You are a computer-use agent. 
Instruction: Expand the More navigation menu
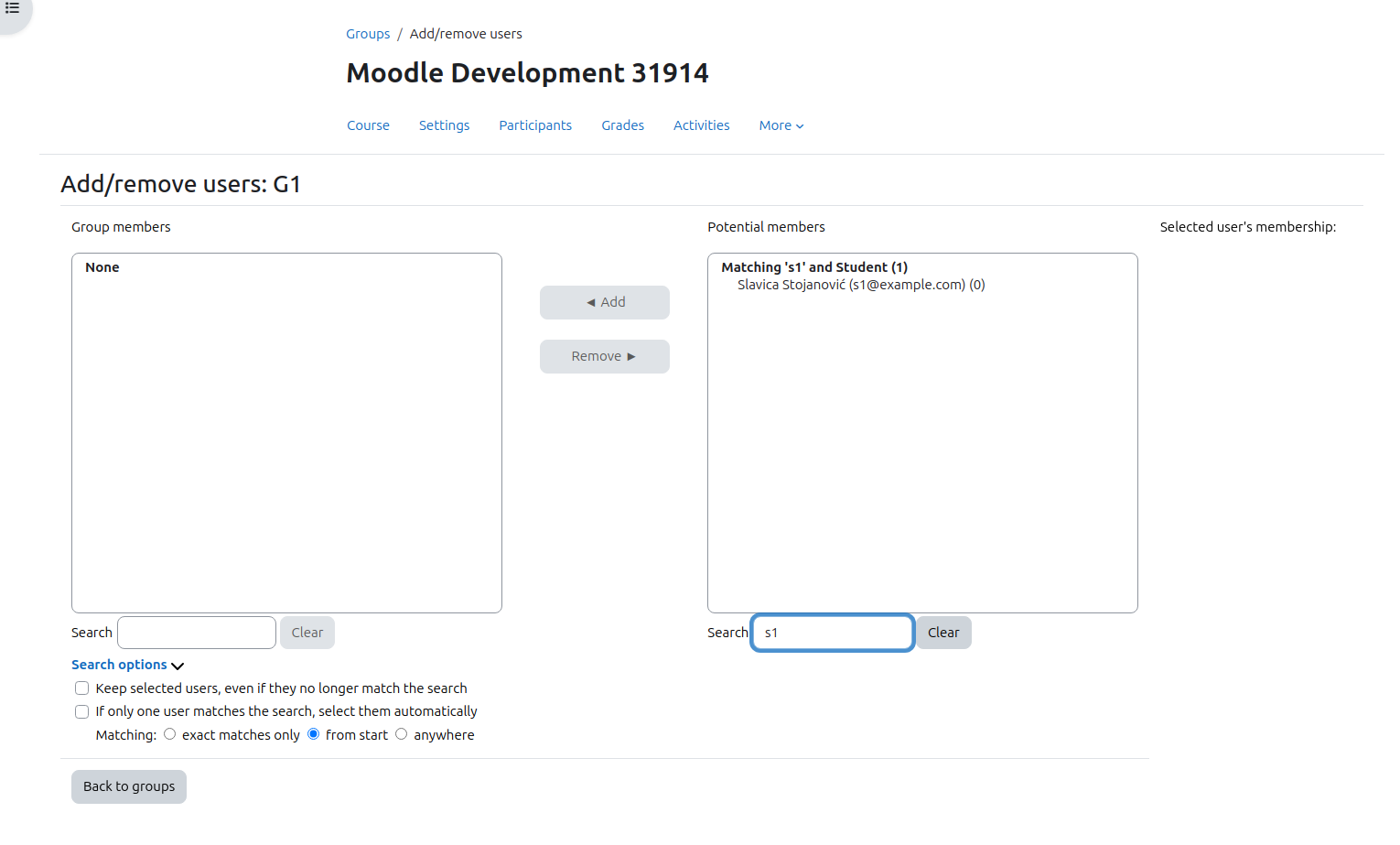(x=781, y=125)
